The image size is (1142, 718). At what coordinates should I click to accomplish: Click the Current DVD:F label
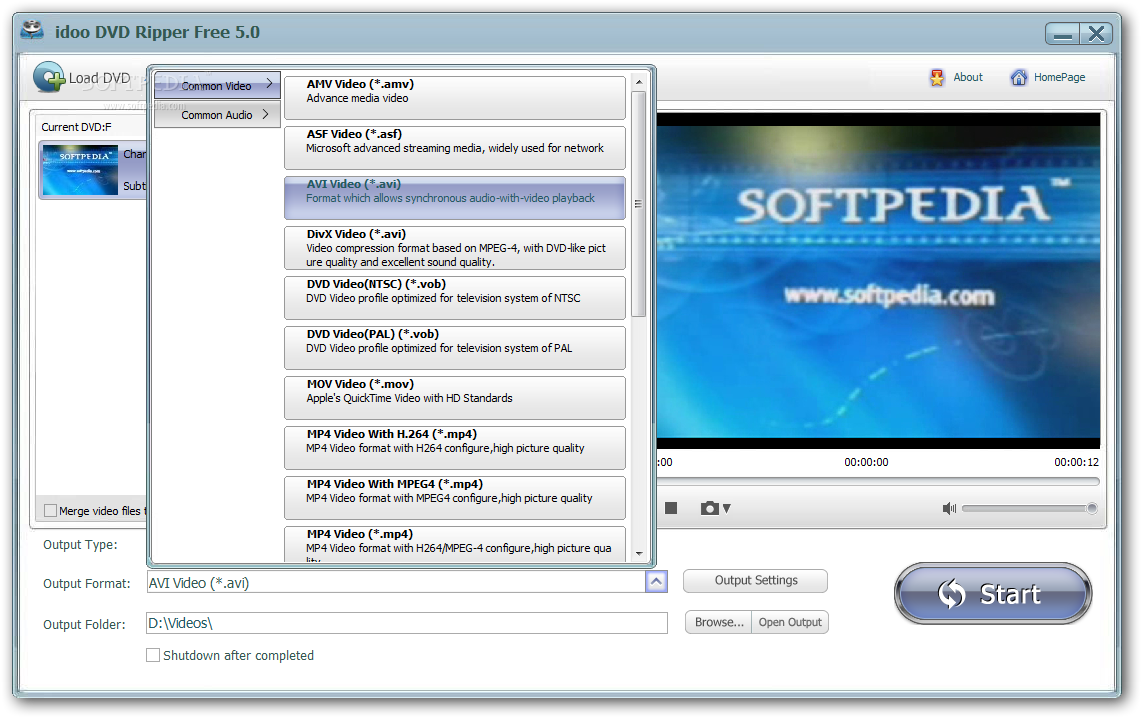point(76,127)
